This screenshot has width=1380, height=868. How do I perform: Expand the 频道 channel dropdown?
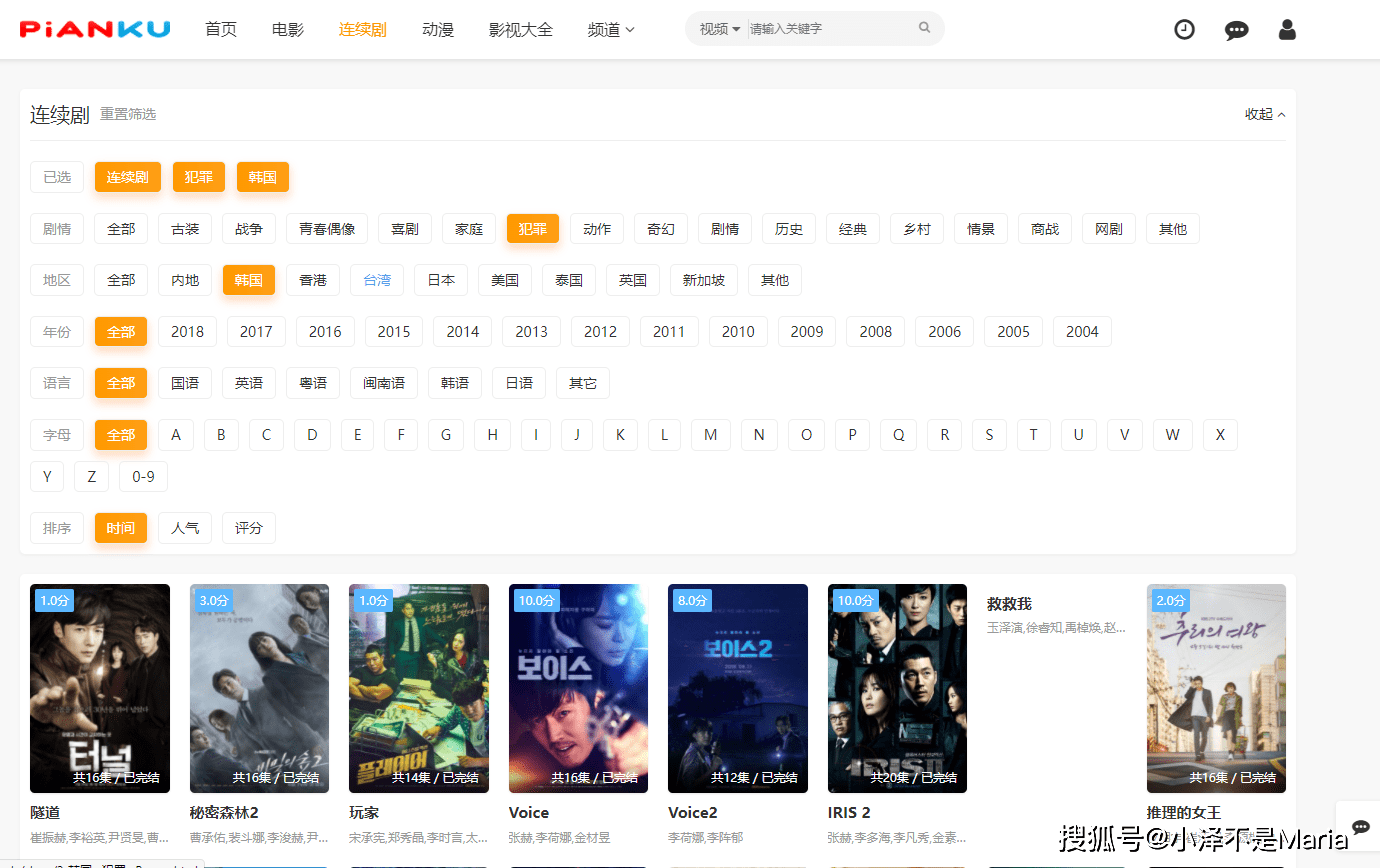click(610, 29)
